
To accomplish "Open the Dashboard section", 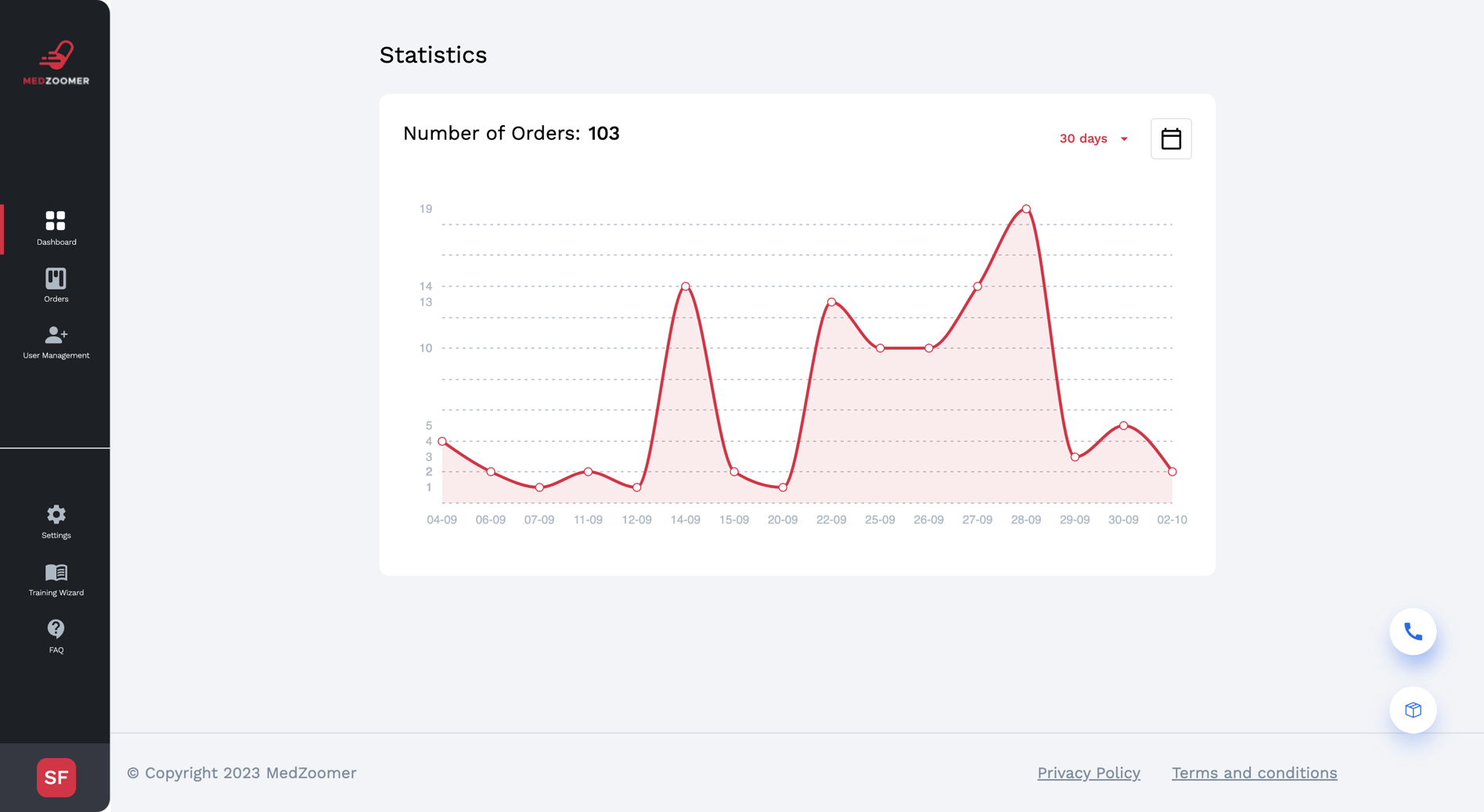I will coord(56,228).
